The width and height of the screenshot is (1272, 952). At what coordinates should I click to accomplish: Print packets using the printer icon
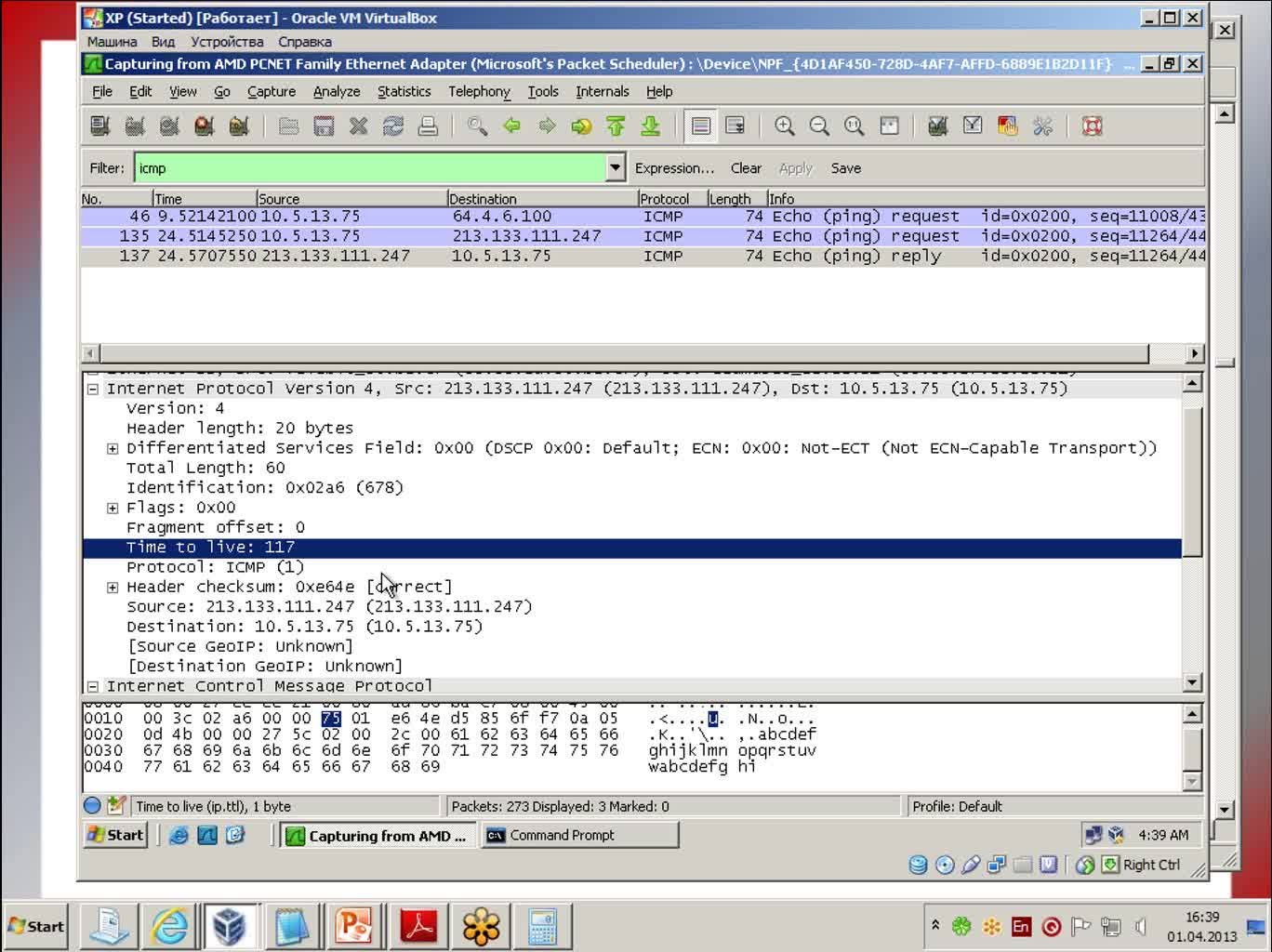(x=428, y=126)
